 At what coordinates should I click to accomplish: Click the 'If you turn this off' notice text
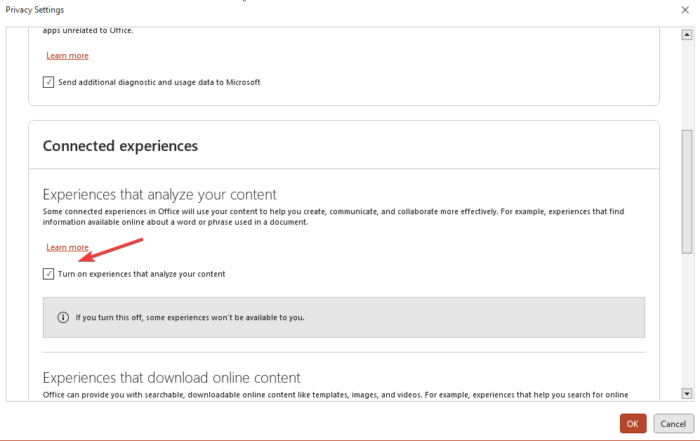pyautogui.click(x=190, y=317)
